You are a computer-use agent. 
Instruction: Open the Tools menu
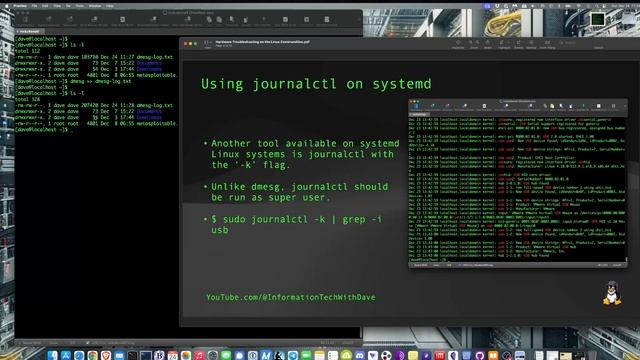pos(80,6)
